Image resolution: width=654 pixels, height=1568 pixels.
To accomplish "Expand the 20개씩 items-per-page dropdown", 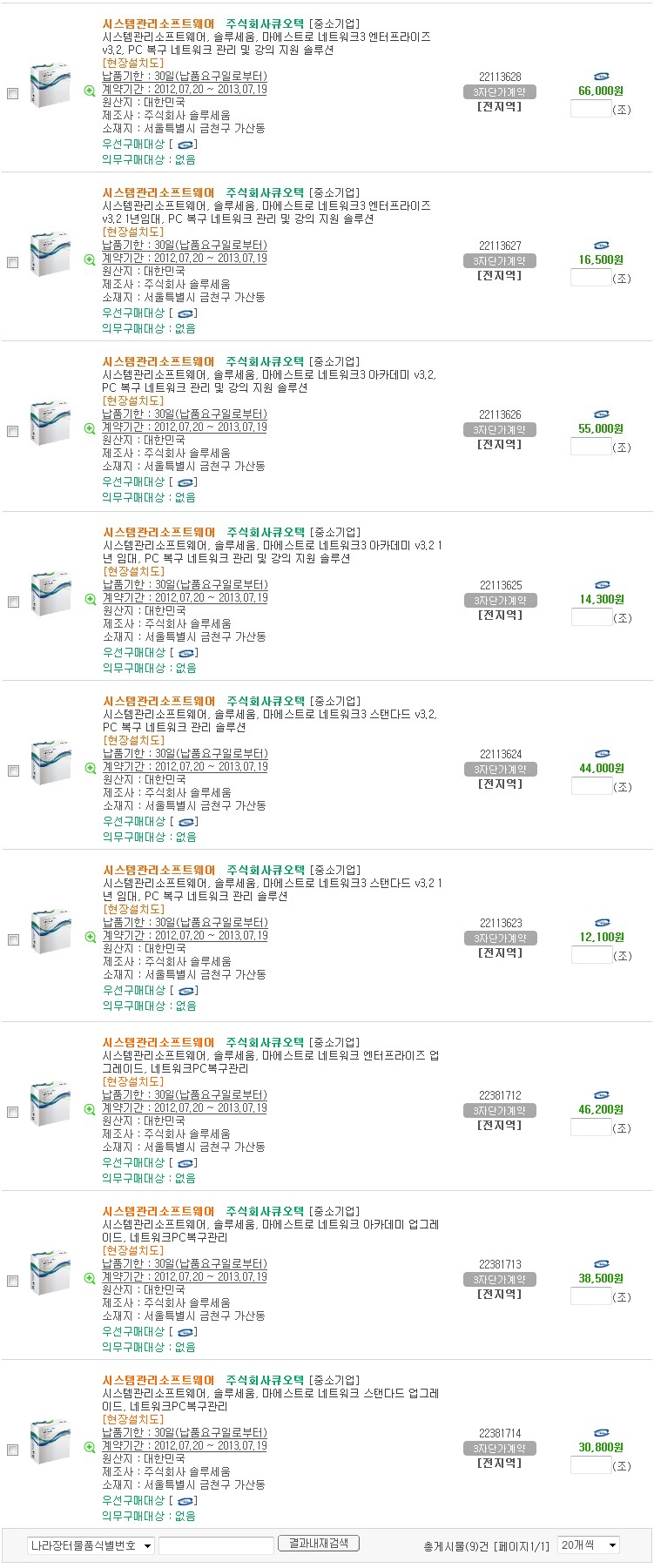I will [x=589, y=1544].
